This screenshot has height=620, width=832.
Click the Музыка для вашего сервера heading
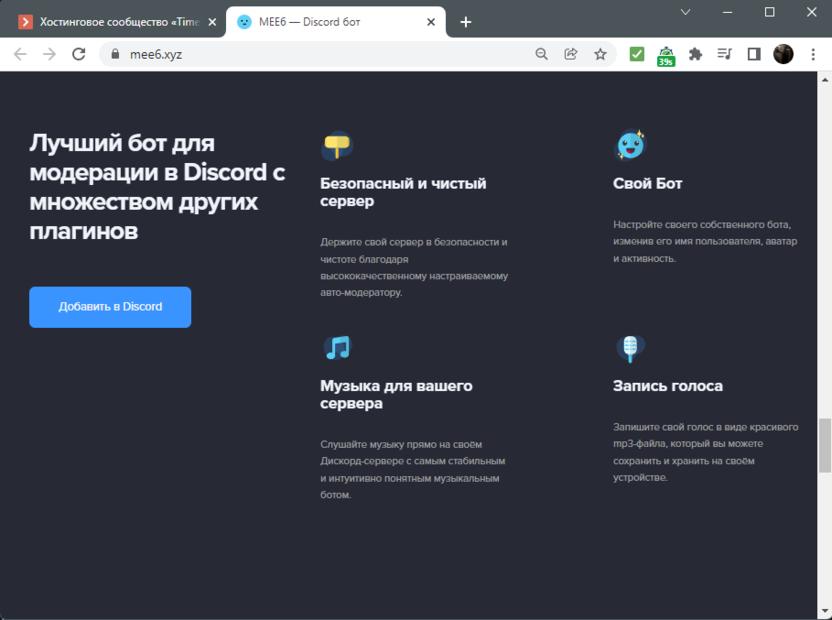[x=396, y=394]
